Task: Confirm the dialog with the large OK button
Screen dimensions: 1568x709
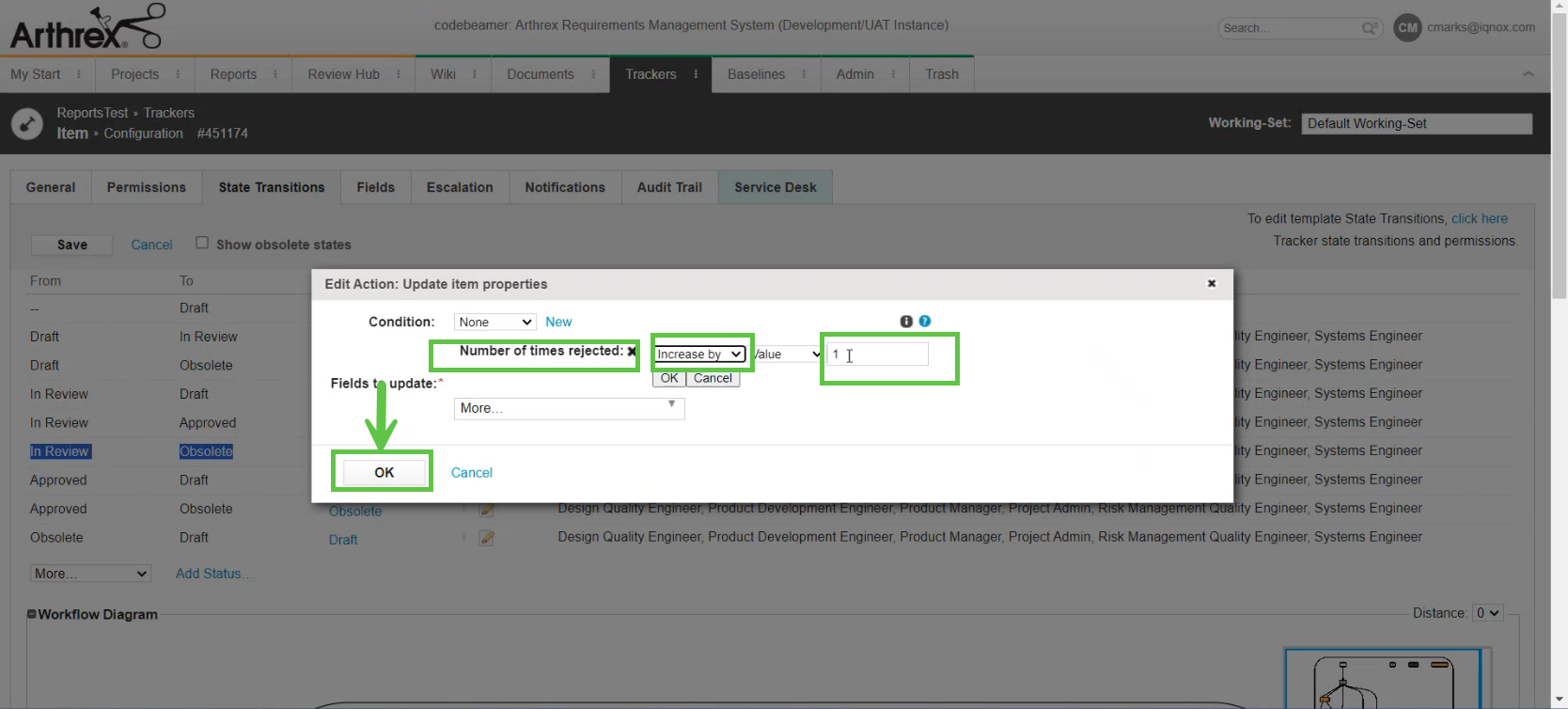Action: (x=384, y=472)
